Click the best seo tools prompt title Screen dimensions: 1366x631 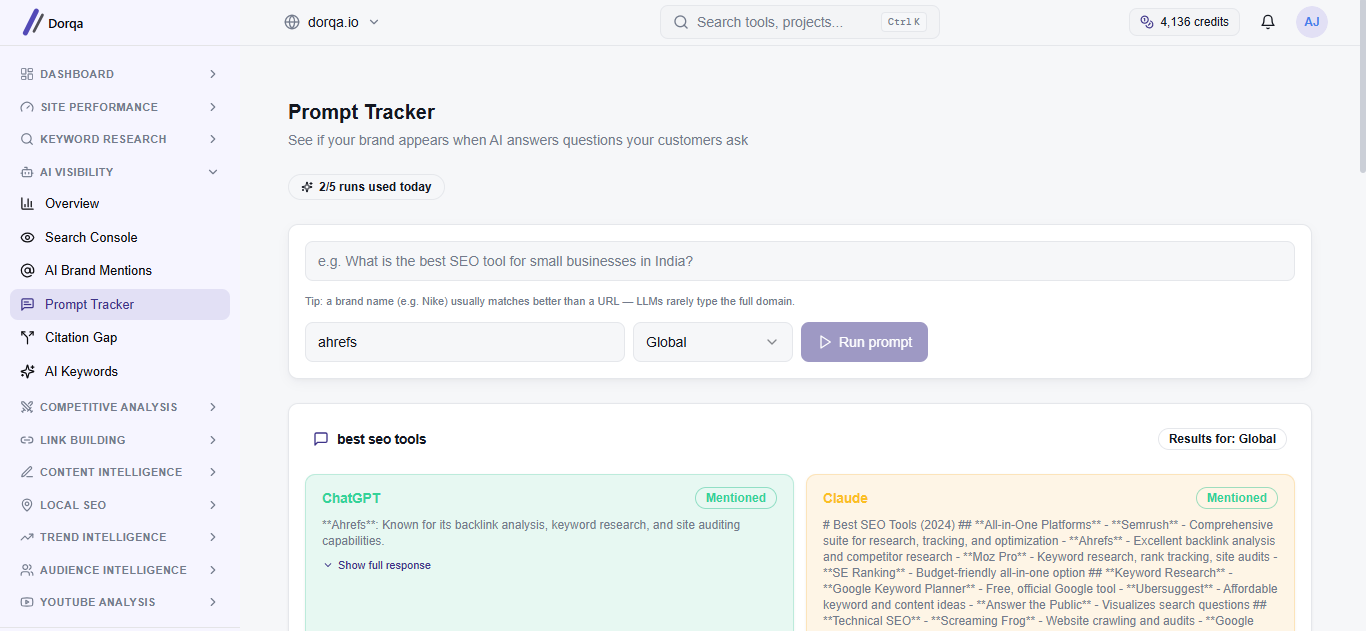(x=381, y=439)
